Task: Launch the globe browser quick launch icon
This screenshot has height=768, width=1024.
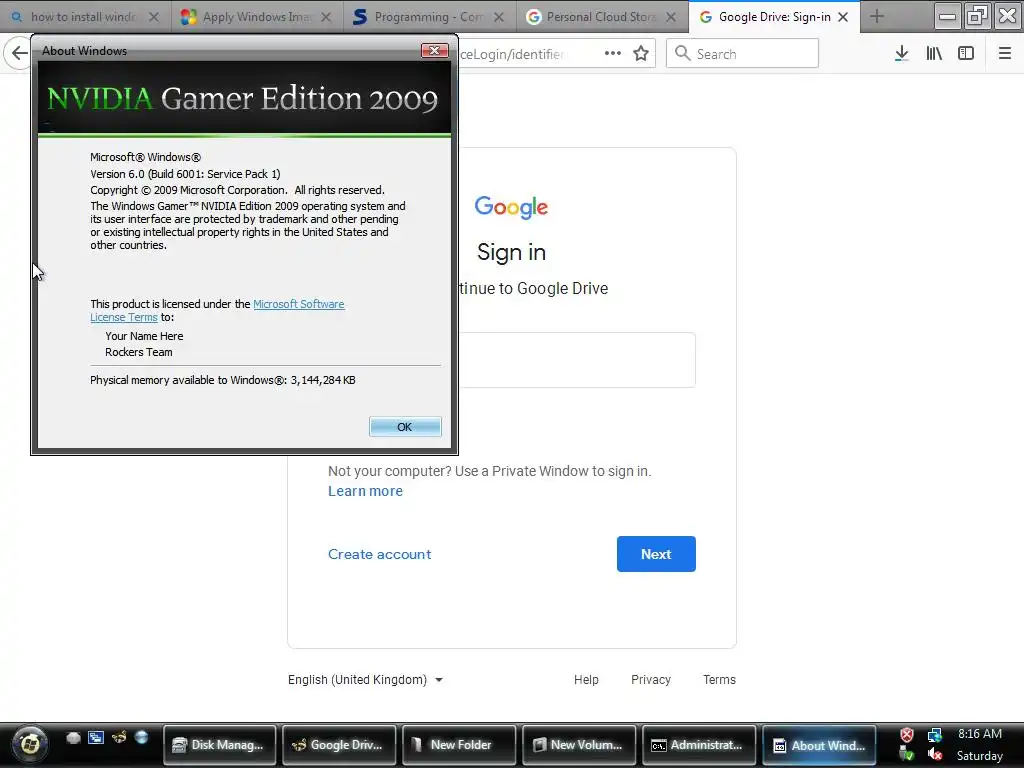Action: [141, 738]
